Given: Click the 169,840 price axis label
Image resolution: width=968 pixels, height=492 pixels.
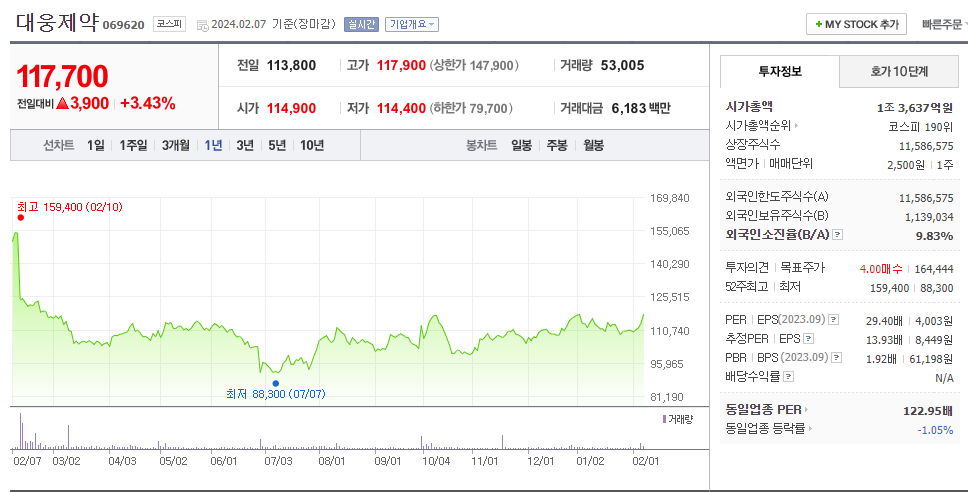Looking at the screenshot, I should [670, 198].
